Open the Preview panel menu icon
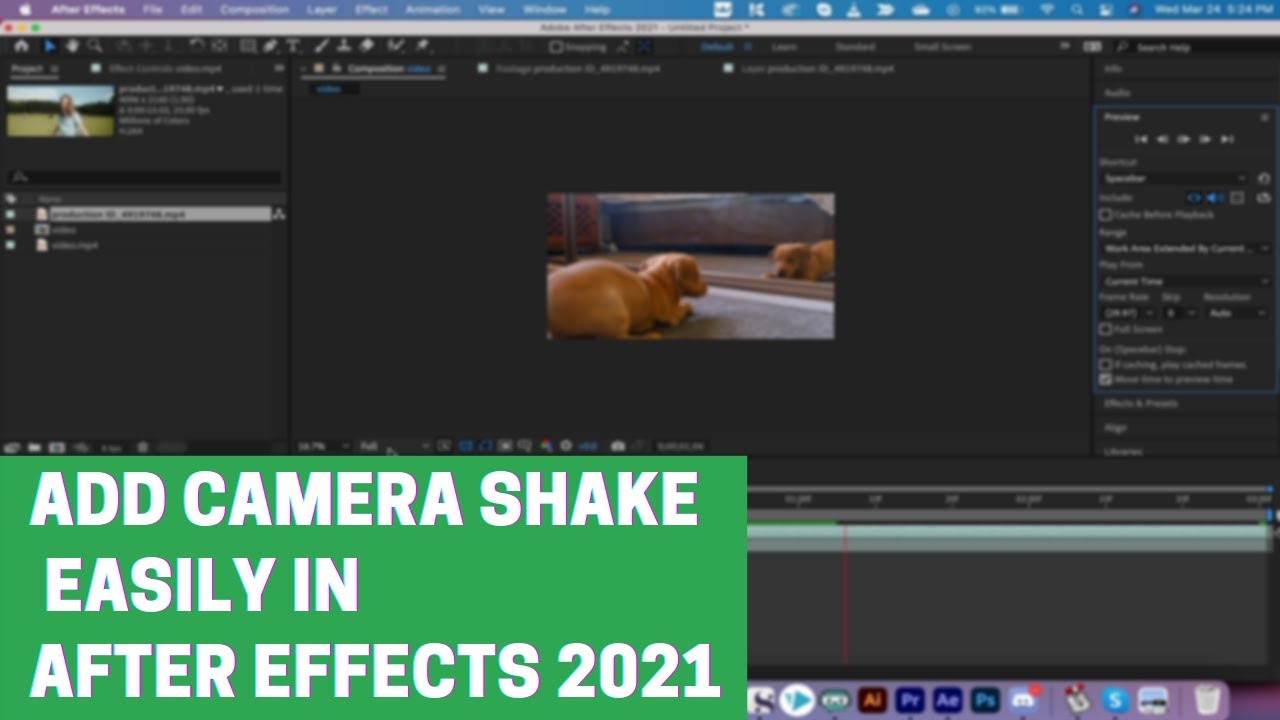Viewport: 1280px width, 720px height. click(1264, 117)
